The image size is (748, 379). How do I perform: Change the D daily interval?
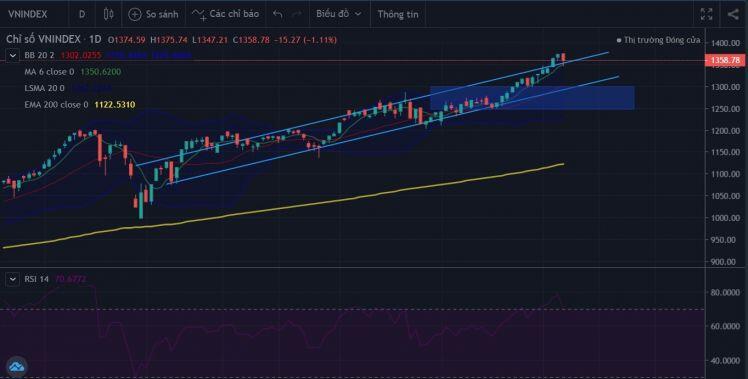(x=82, y=14)
